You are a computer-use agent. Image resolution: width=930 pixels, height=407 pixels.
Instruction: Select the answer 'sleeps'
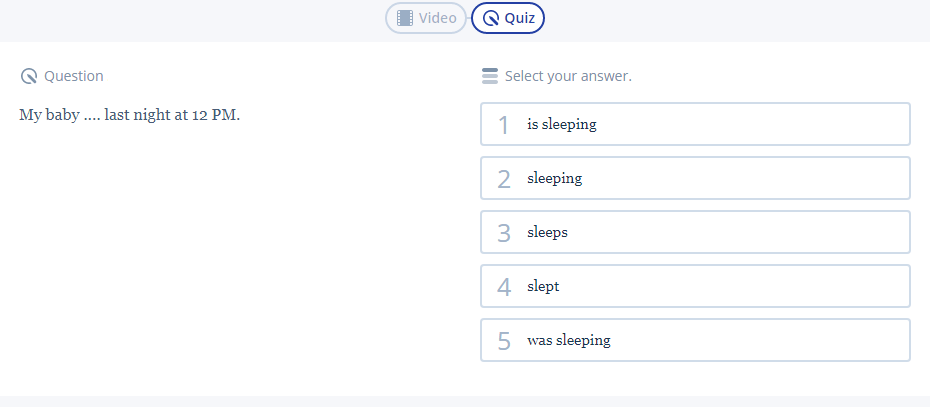click(695, 232)
